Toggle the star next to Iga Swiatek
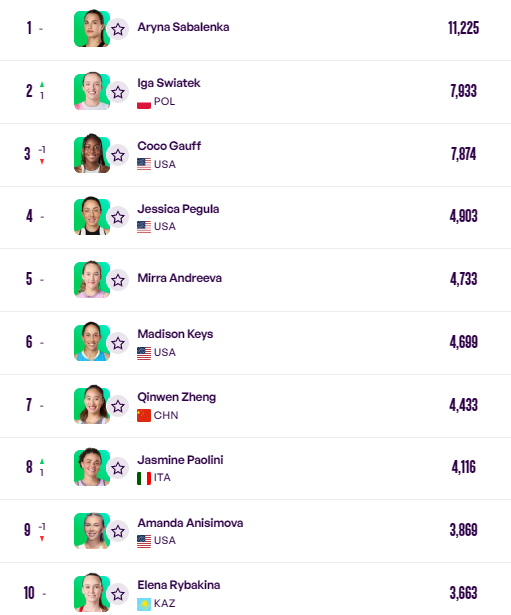 coord(118,93)
